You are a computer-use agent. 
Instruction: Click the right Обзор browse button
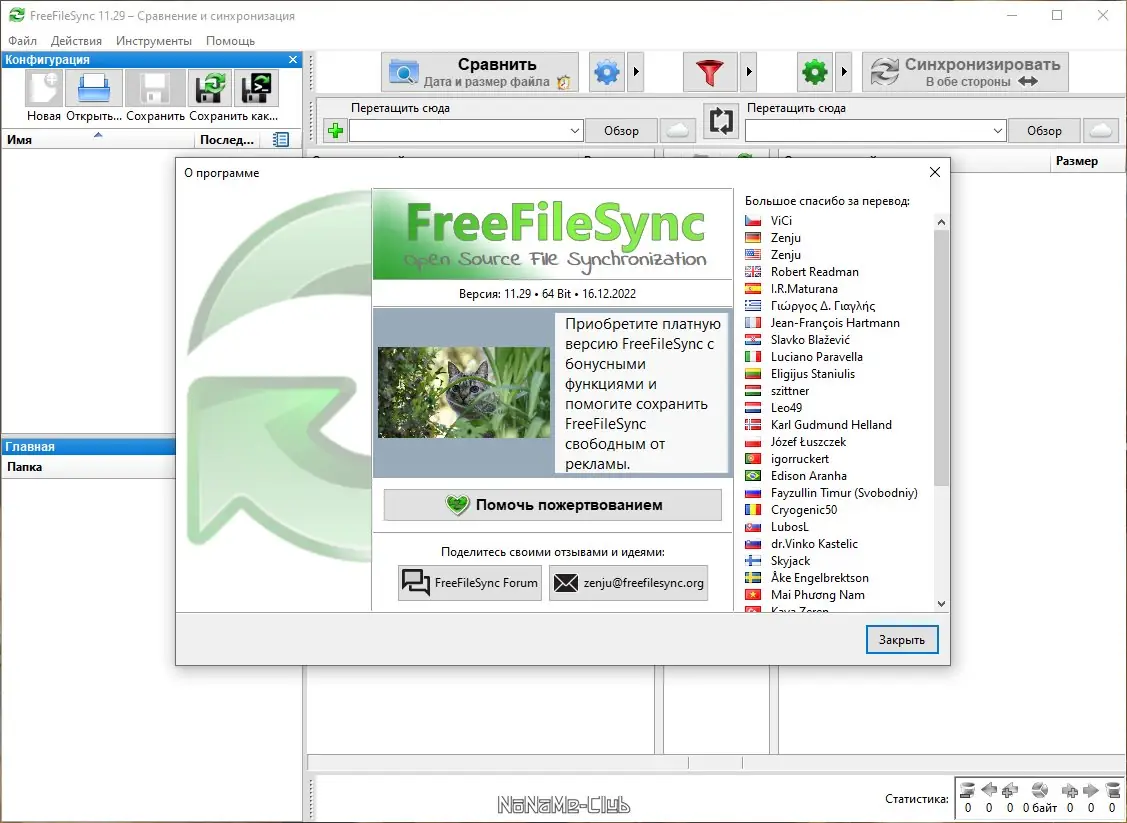1044,131
